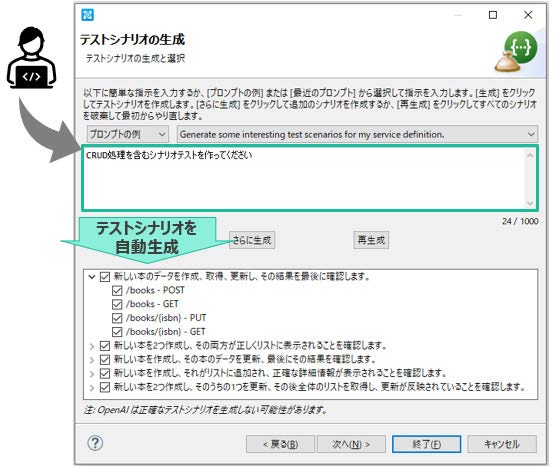Select the /books - POST tree row text

(155, 290)
